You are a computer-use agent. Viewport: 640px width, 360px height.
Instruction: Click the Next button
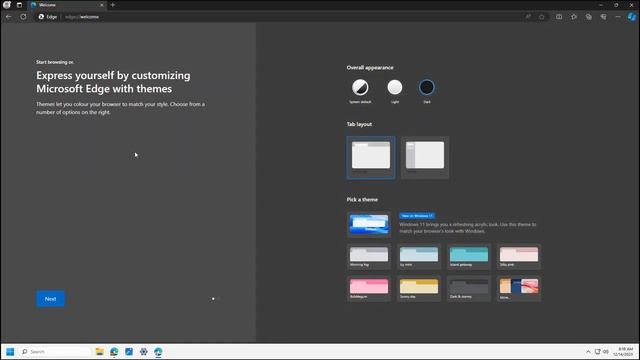(50, 299)
